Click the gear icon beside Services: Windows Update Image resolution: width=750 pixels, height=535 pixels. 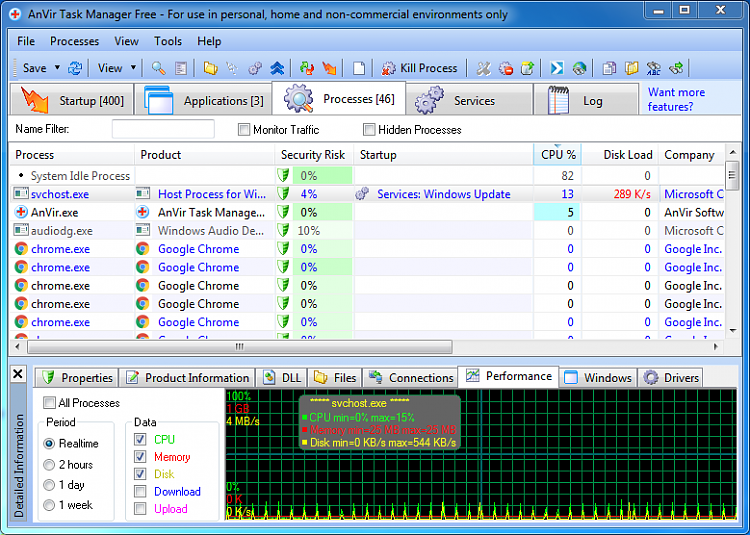pyautogui.click(x=362, y=194)
